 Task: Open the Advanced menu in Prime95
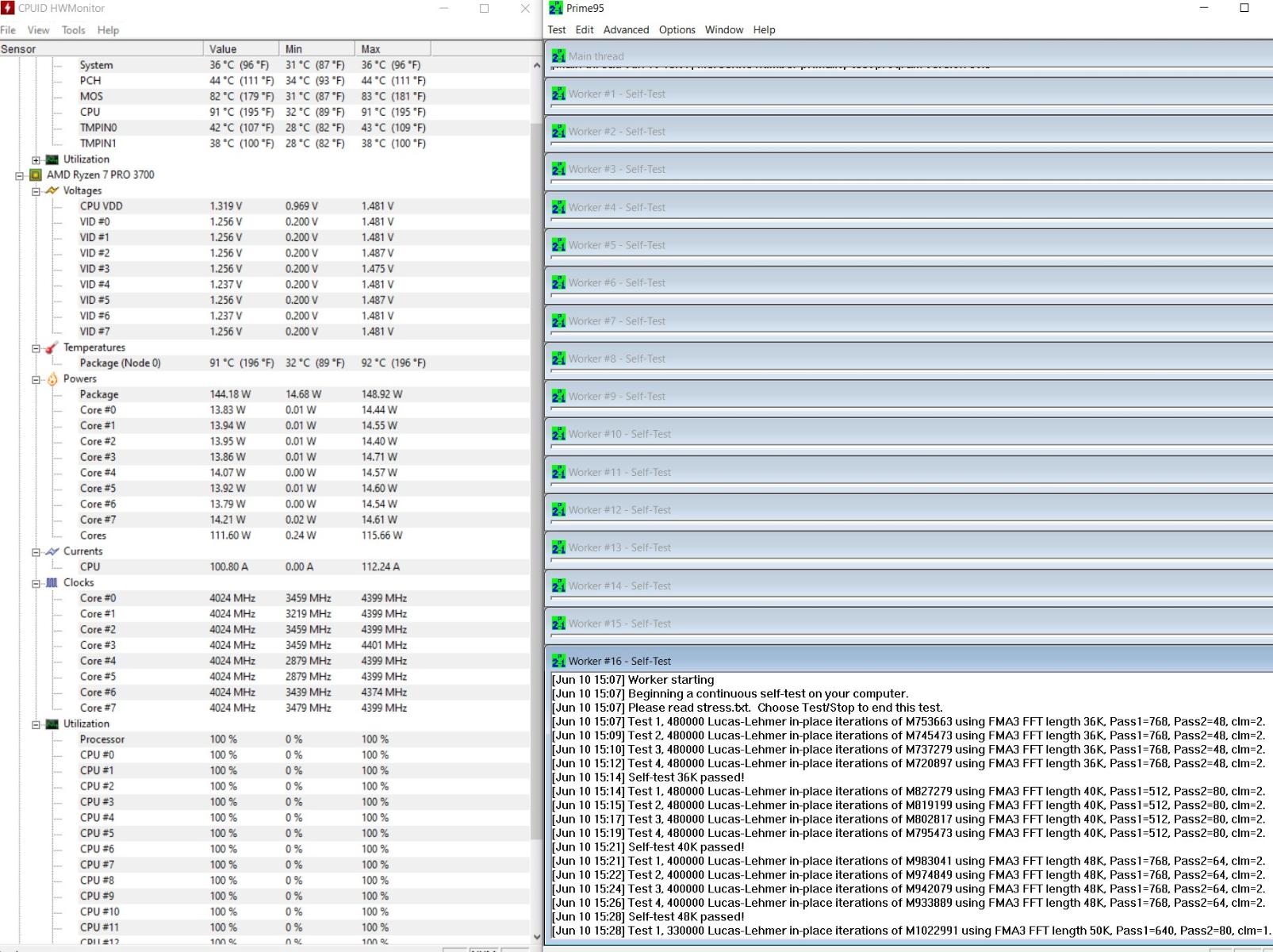pos(626,30)
